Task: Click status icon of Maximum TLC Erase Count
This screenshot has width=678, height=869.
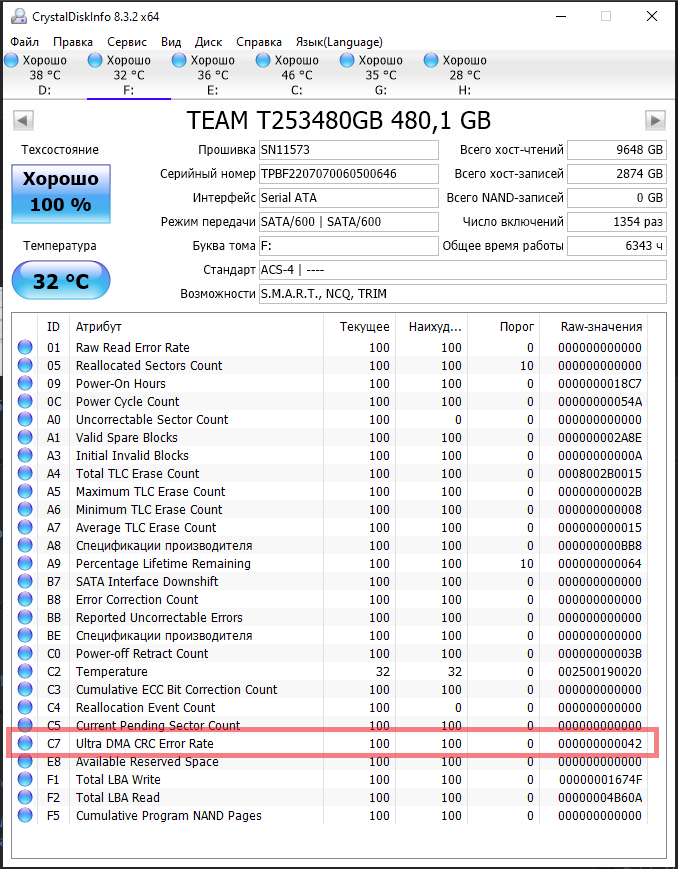Action: 25,491
